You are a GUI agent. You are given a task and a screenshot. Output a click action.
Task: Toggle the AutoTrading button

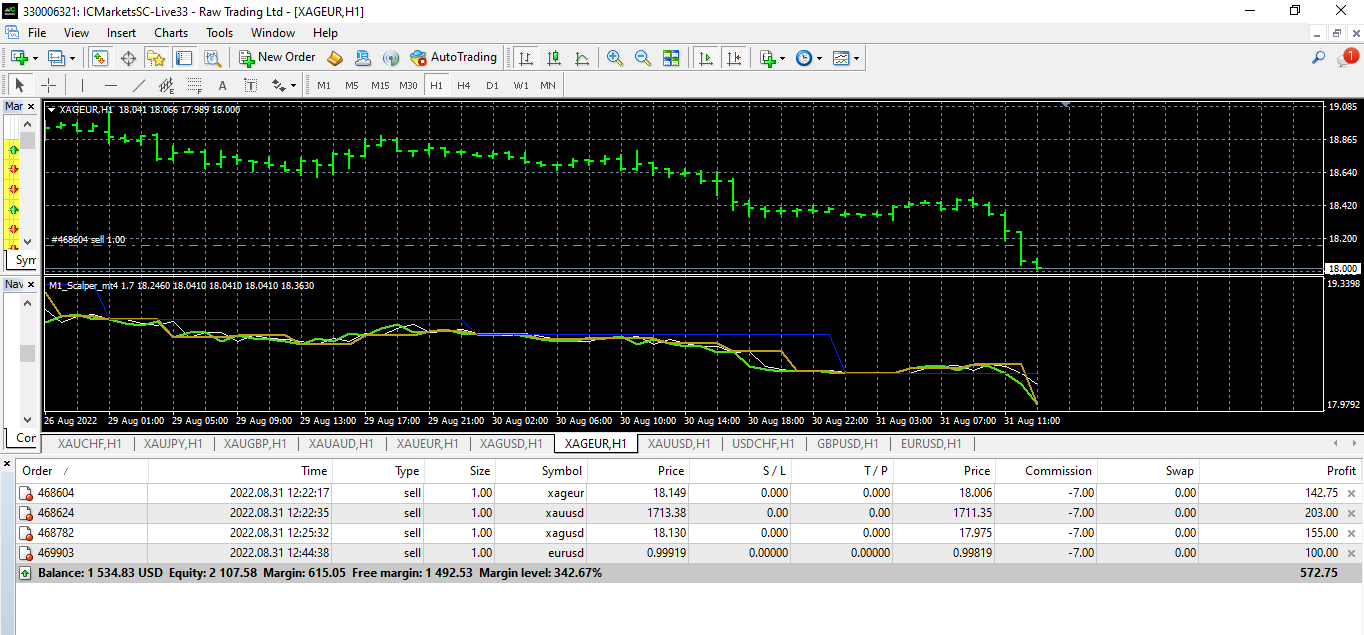click(x=453, y=58)
